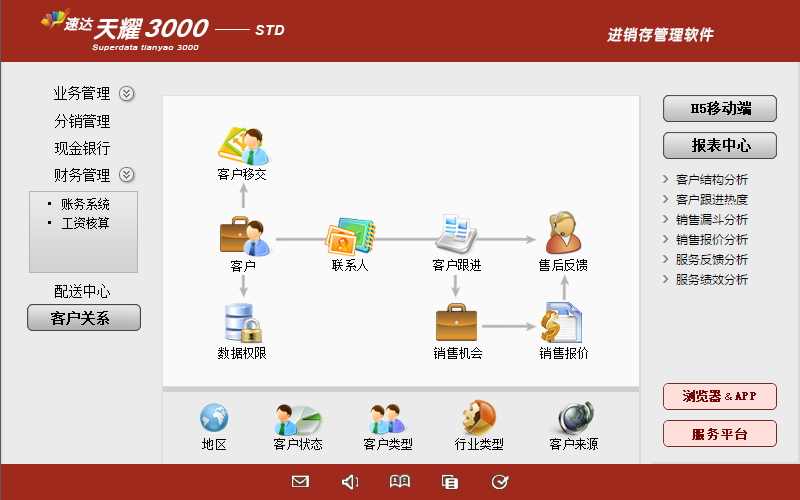Expand the 业务管理 chevron
Screen dimensions: 800x500
pyautogui.click(x=127, y=94)
